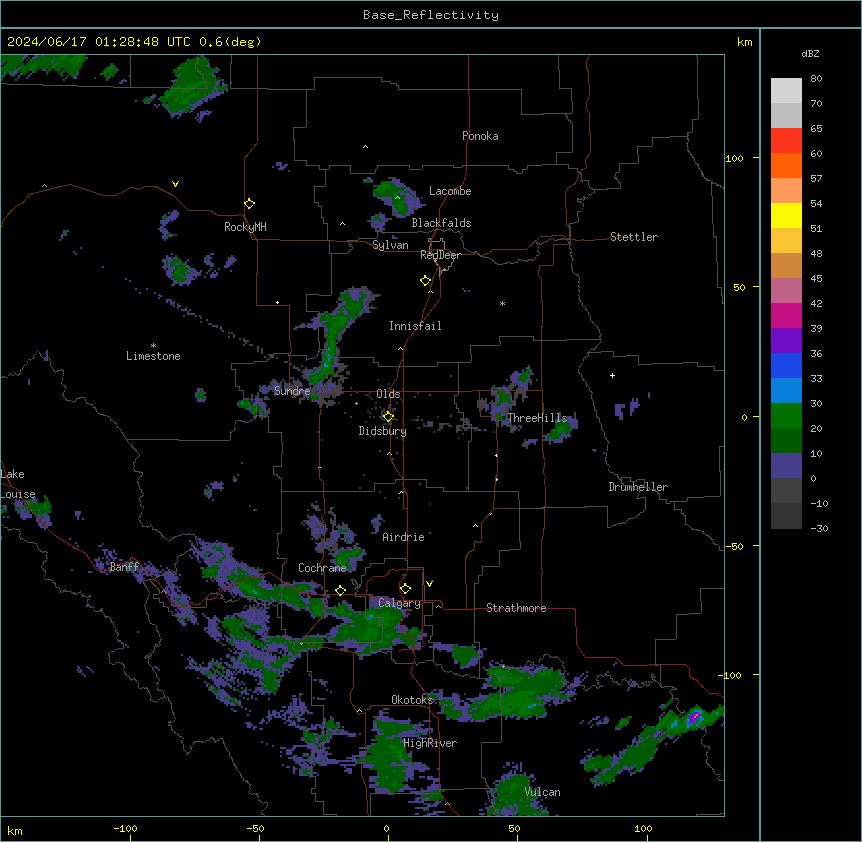Click the 100 tick on the vertical axis
Viewport: 862px width, 842px height.
coord(734,158)
